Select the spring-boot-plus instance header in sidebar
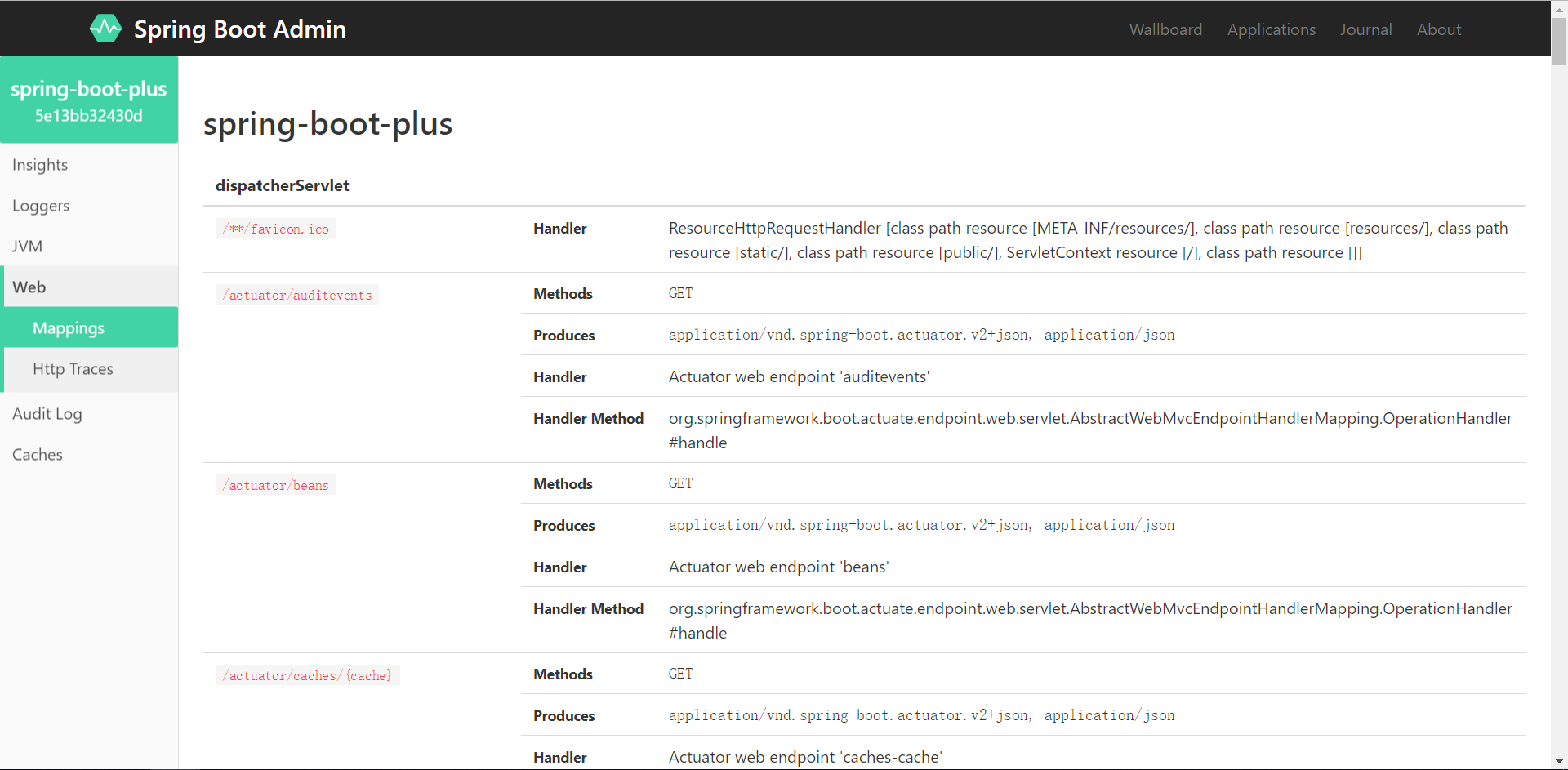This screenshot has width=1568, height=770. pyautogui.click(x=89, y=100)
